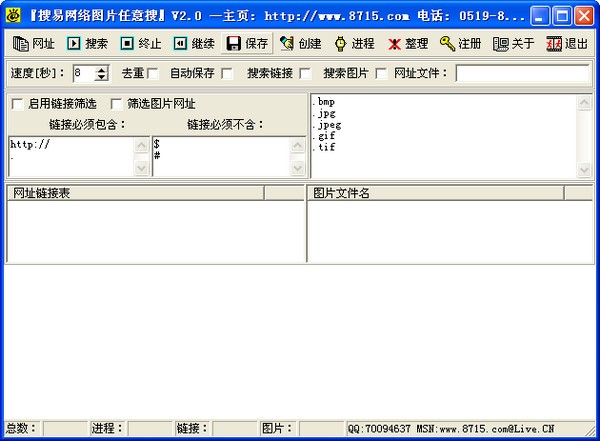Click the app icon in the title bar
Screen dimensions: 600x441
tap(14, 15)
